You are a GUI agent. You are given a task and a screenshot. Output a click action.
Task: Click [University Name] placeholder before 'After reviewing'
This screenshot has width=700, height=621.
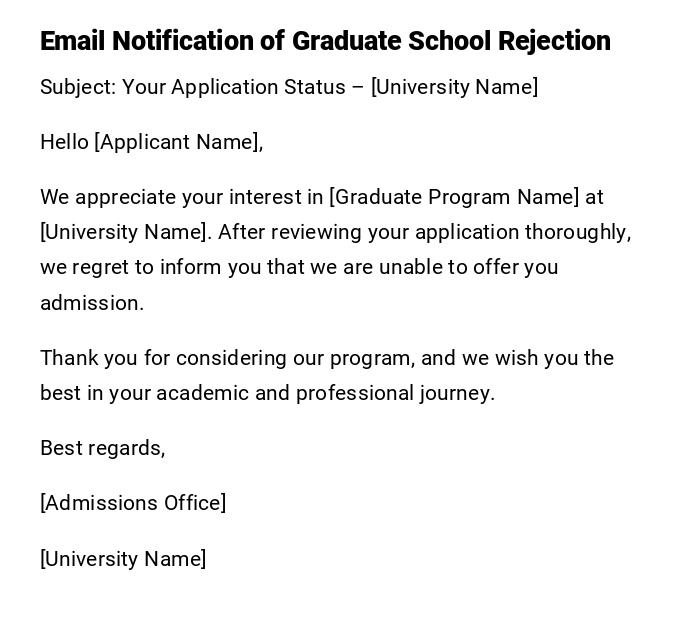pos(125,232)
